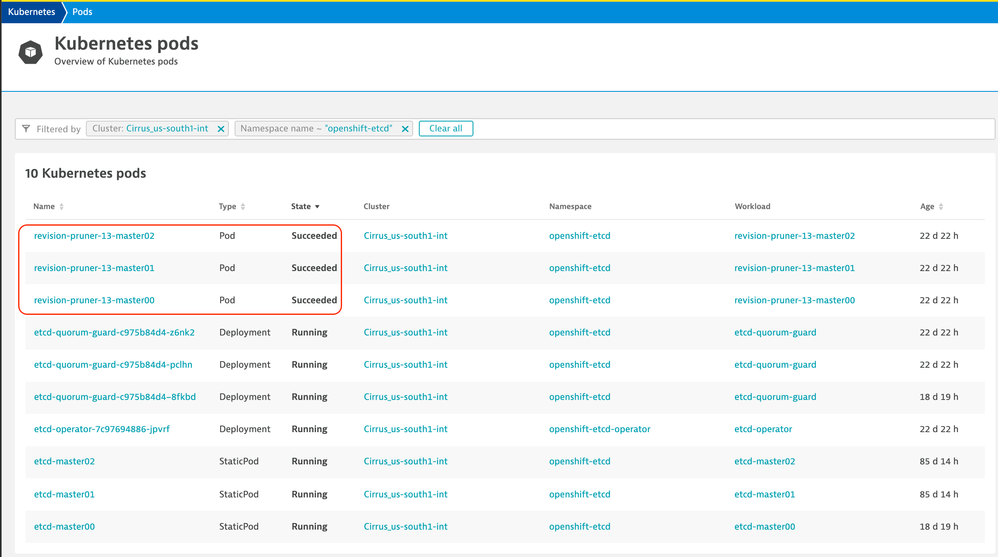Open pod revision-pruner-13-master02

[94, 236]
